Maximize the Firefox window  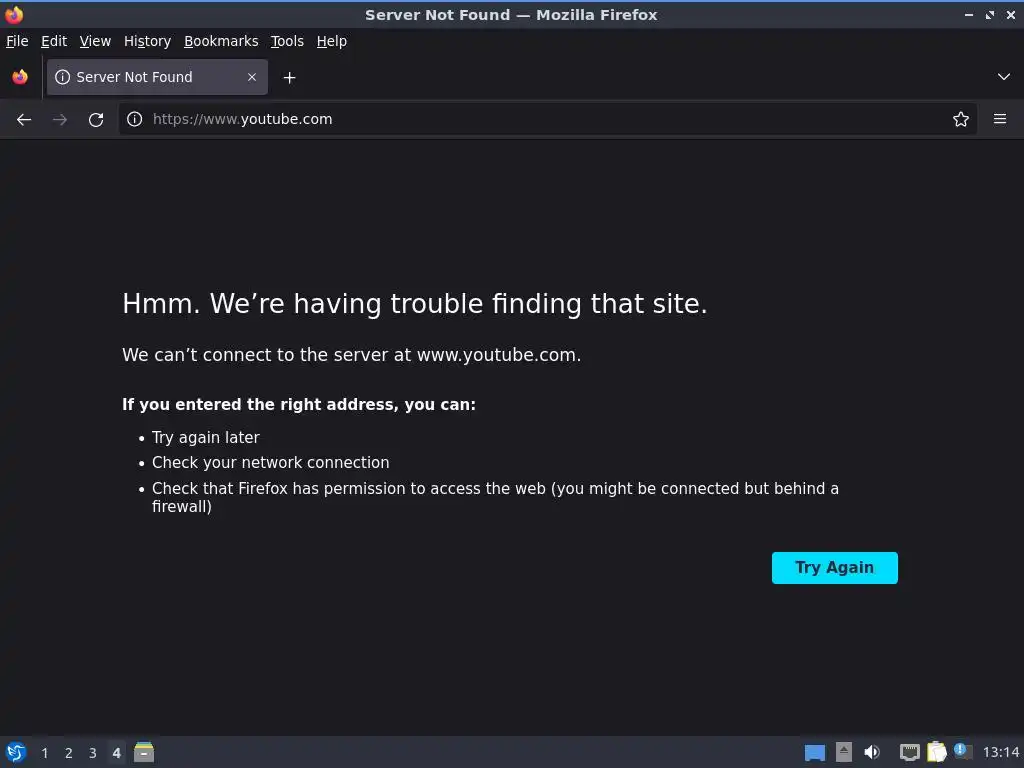pyautogui.click(x=990, y=14)
